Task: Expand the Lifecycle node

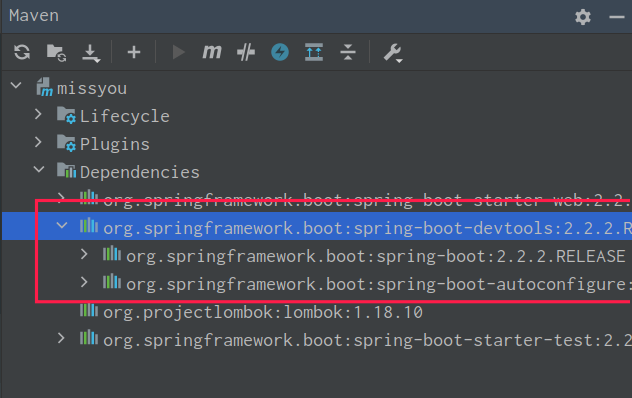Action: [38, 115]
